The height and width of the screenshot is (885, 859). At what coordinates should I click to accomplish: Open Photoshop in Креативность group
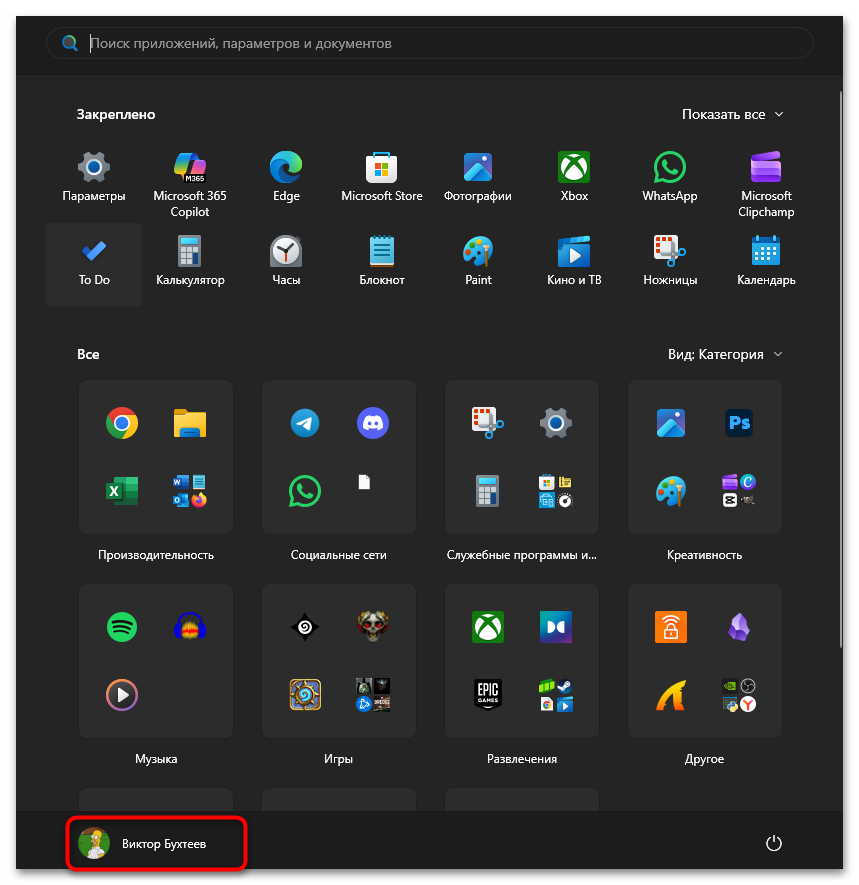coord(739,423)
